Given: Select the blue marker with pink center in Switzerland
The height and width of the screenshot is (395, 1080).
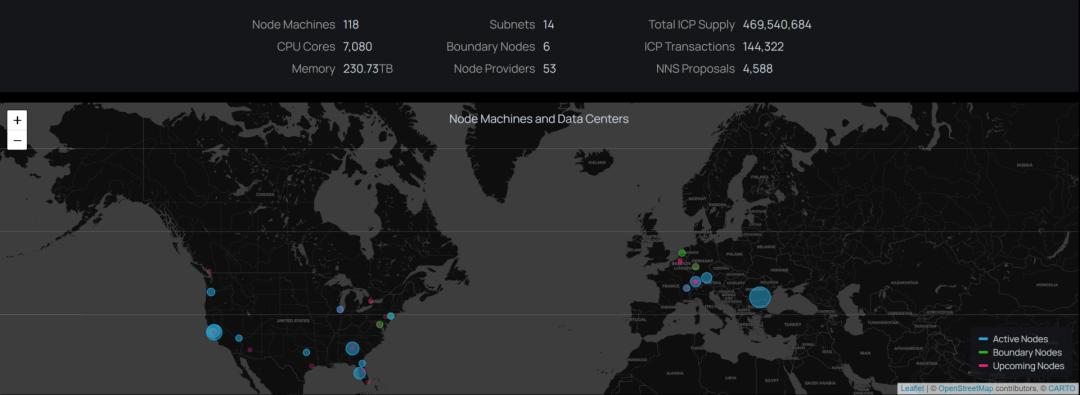Looking at the screenshot, I should pos(696,281).
